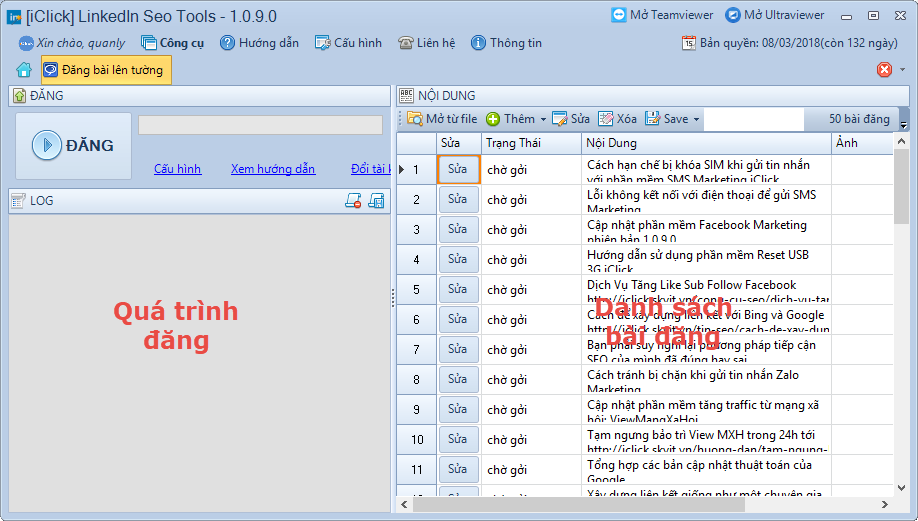Open the Công cụ menu
This screenshot has height=521, width=918.
pyautogui.click(x=173, y=43)
